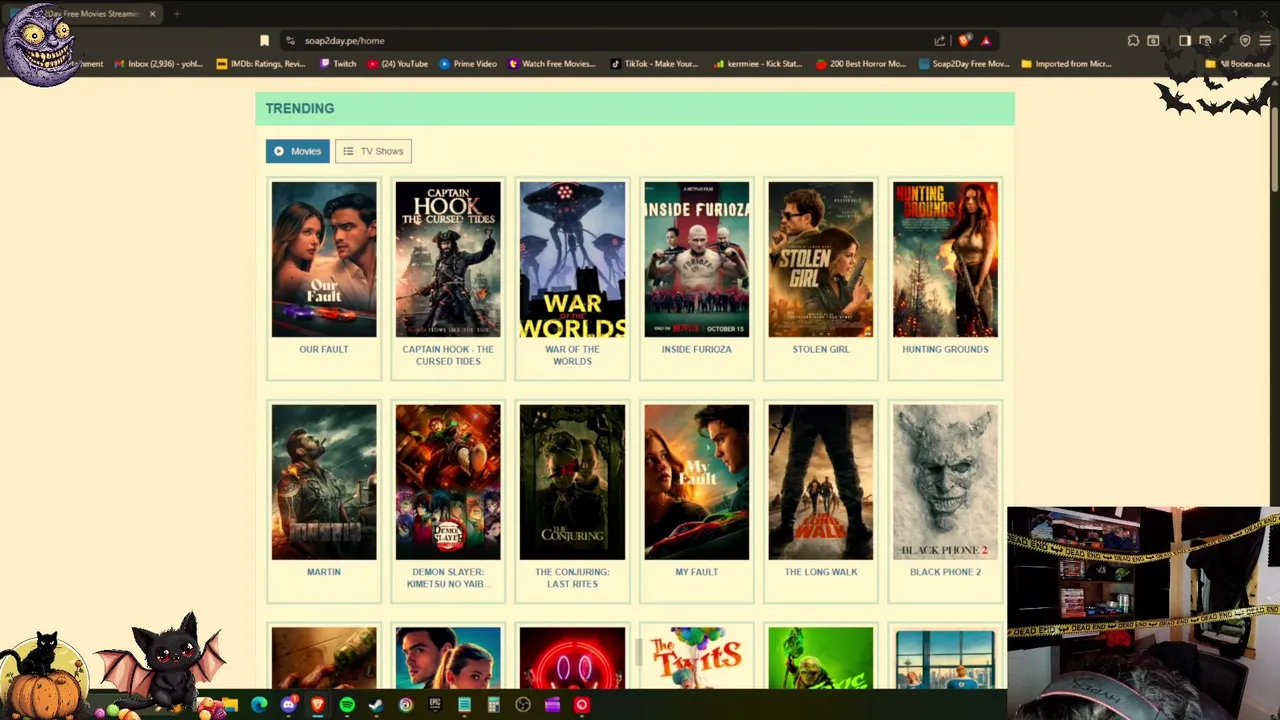This screenshot has height=720, width=1280.
Task: Click the share page icon in address bar
Action: point(940,41)
